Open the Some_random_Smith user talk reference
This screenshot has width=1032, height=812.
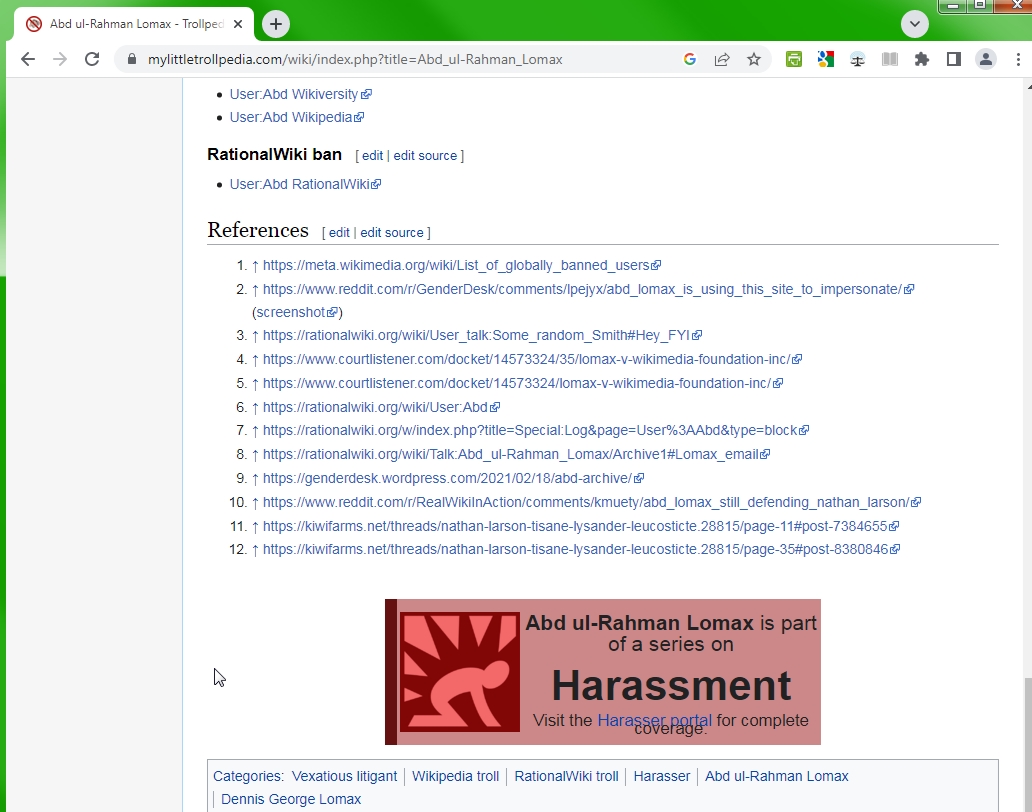tap(482, 335)
